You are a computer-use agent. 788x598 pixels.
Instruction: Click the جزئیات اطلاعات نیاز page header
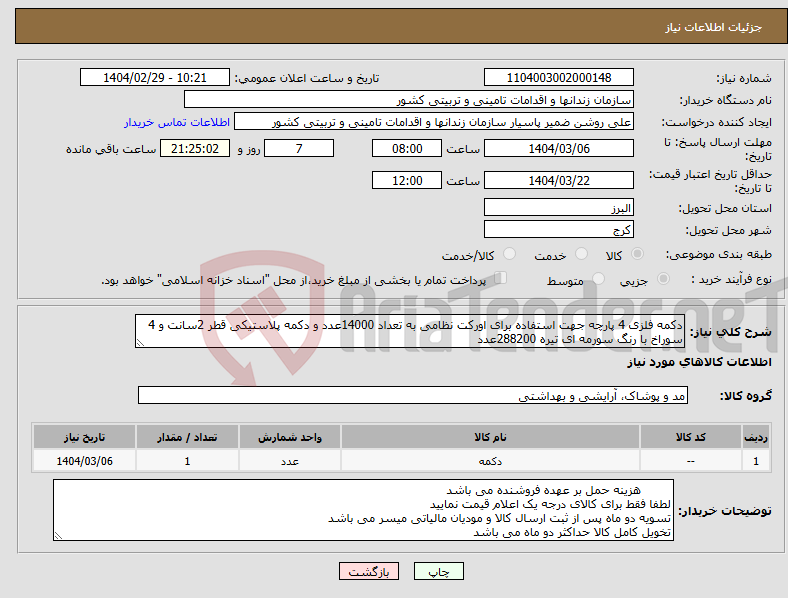pyautogui.click(x=714, y=27)
